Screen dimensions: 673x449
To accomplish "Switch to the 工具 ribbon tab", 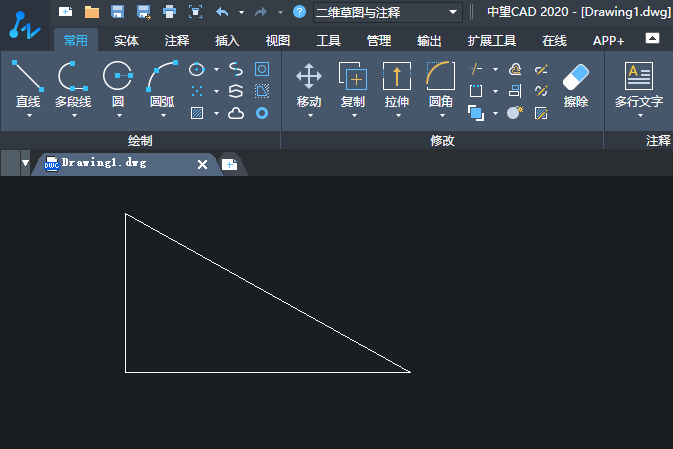I will (328, 41).
